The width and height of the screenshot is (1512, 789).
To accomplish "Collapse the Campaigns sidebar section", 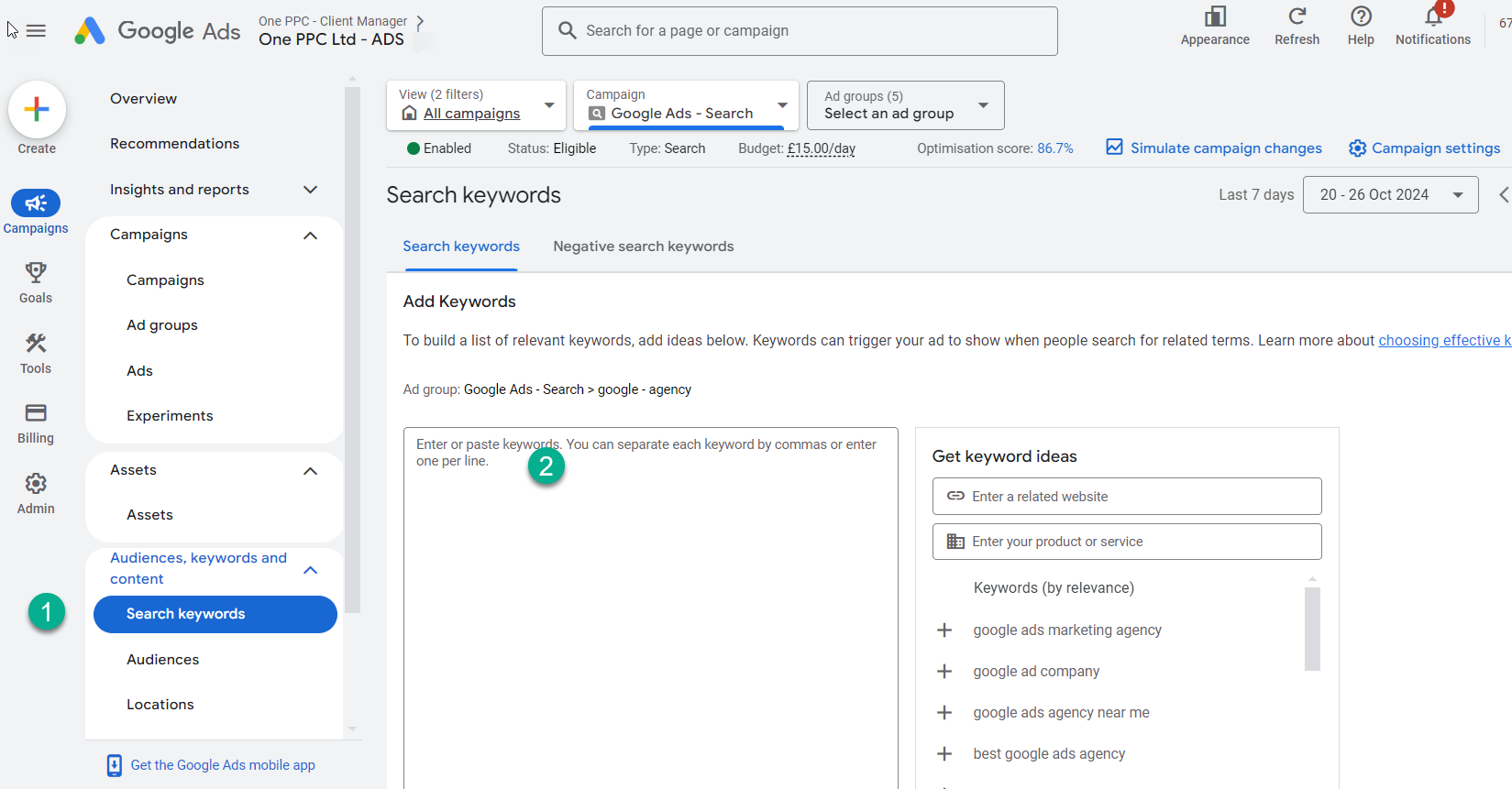I will pyautogui.click(x=310, y=236).
